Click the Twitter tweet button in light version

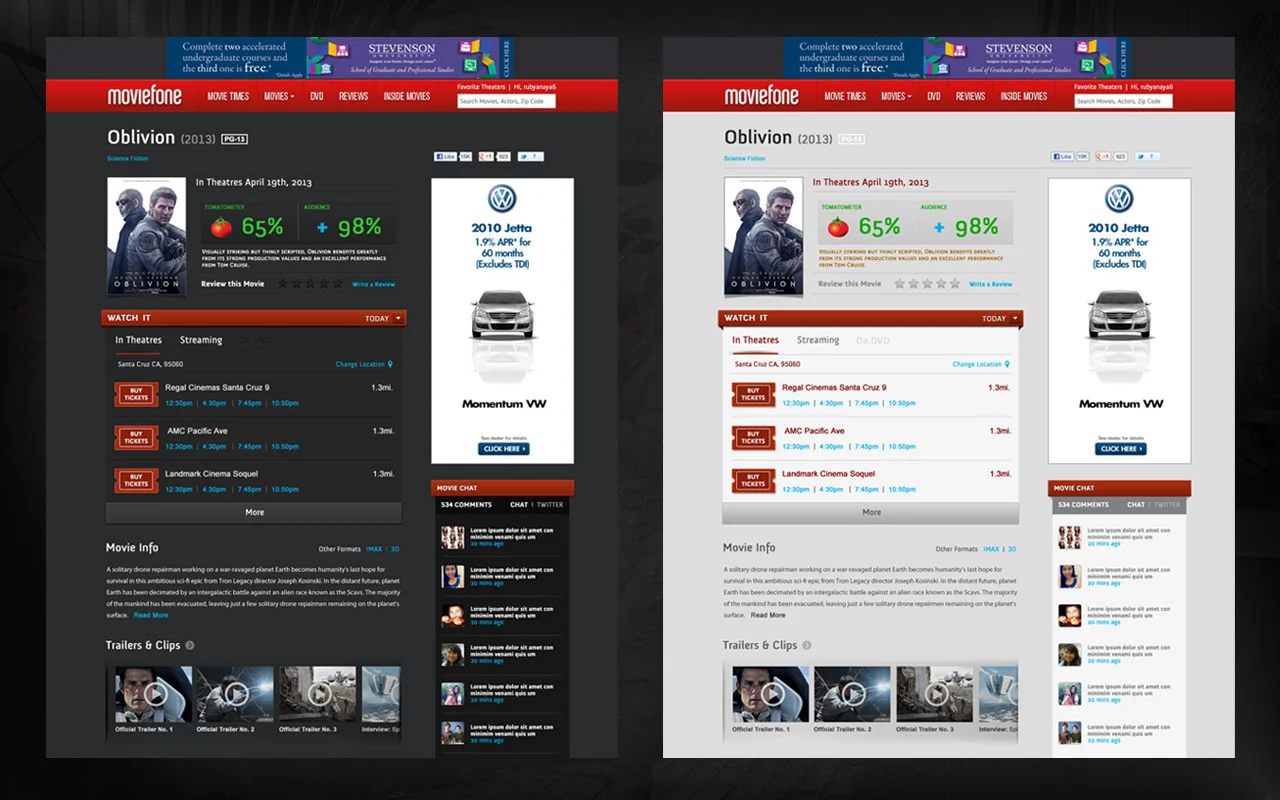pyautogui.click(x=1148, y=157)
